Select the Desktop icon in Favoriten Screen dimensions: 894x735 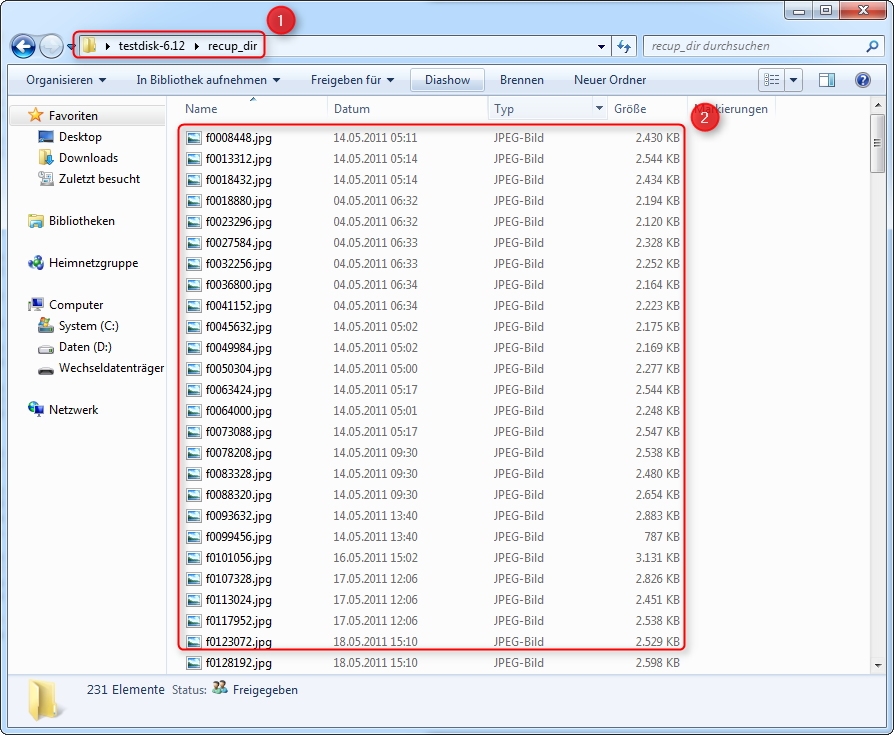pos(46,137)
